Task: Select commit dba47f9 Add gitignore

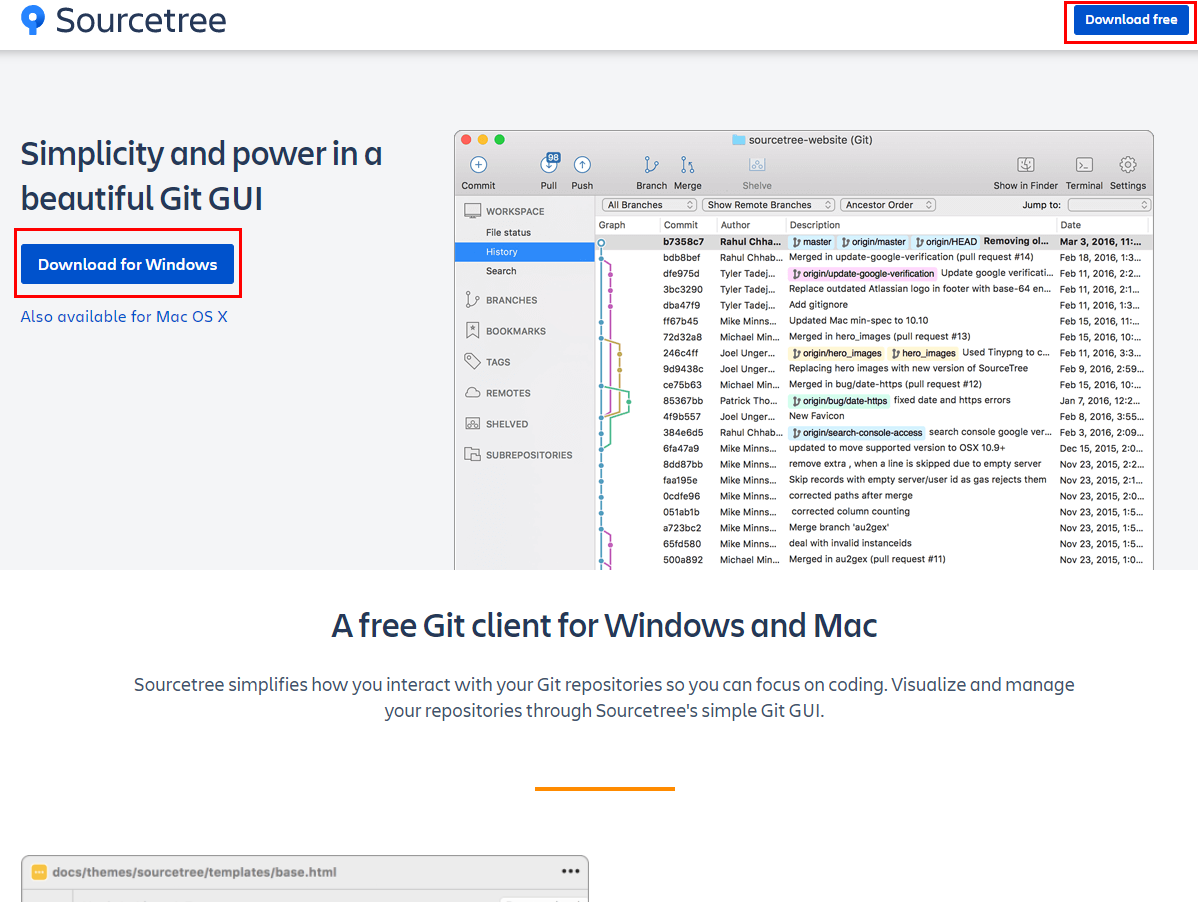Action: [x=873, y=305]
